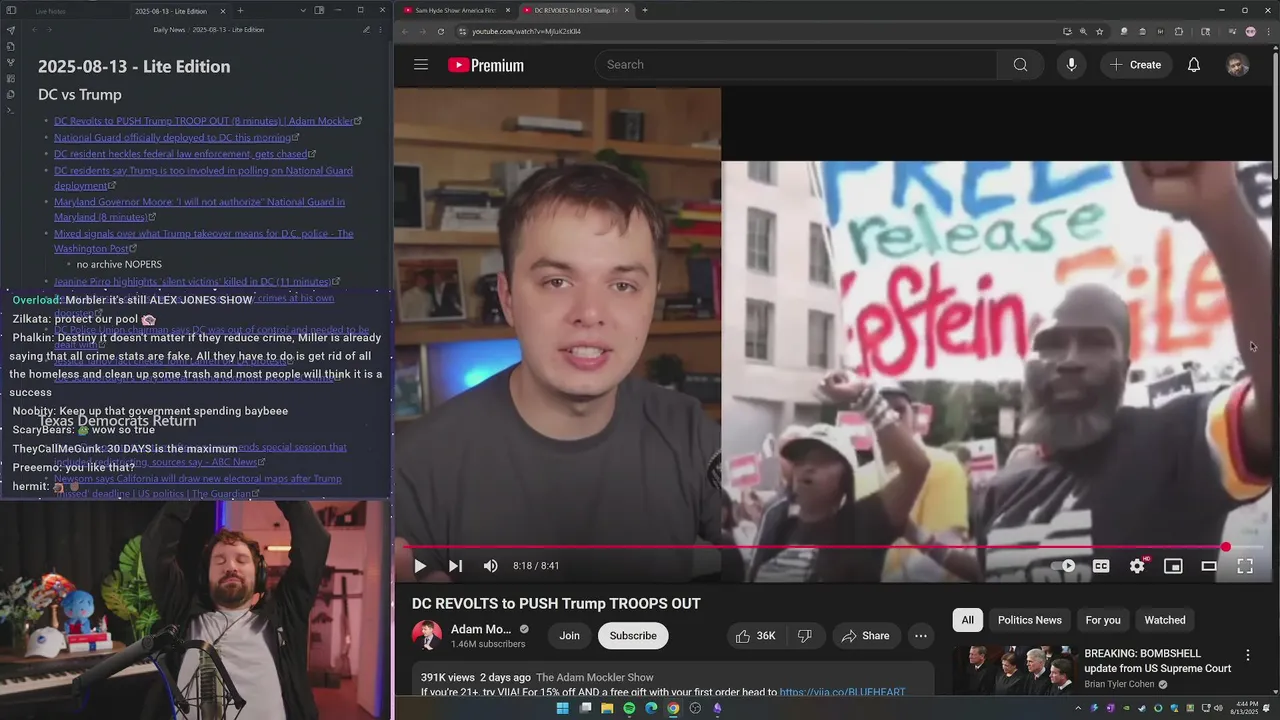Reload the YouTube page in Chrome
The height and width of the screenshot is (720, 1280).
pos(441,31)
